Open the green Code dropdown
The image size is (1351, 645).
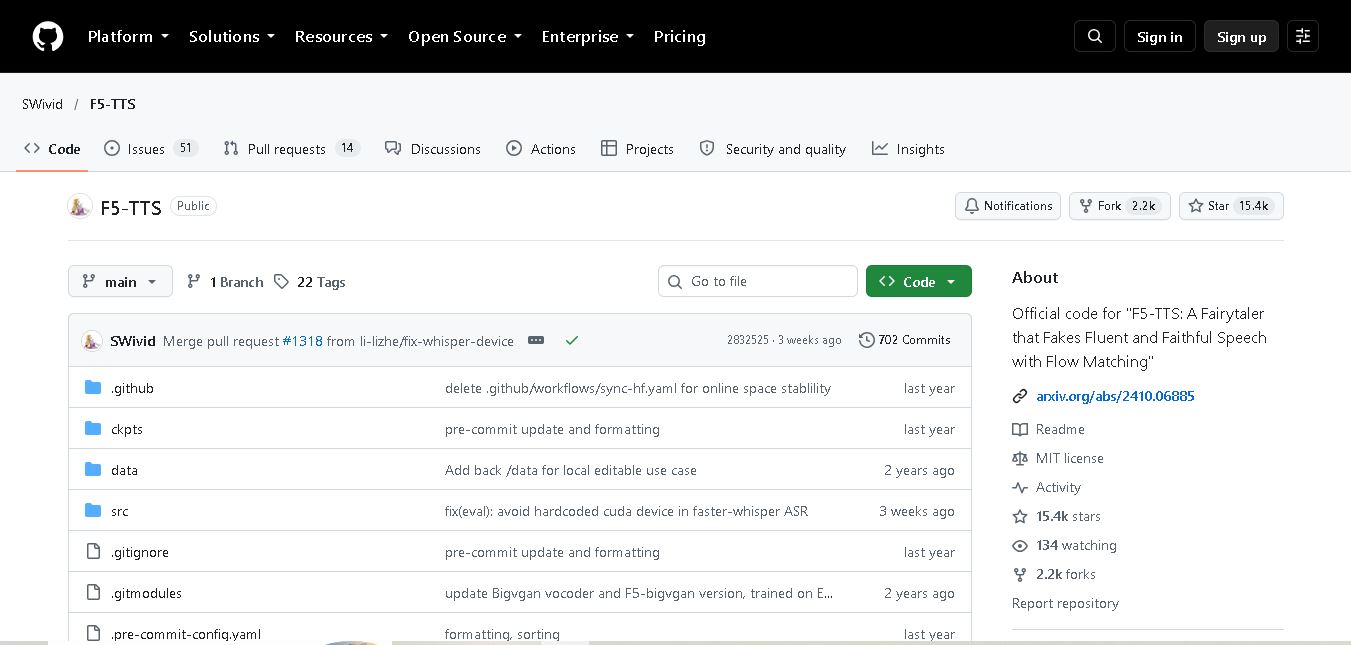(x=919, y=282)
